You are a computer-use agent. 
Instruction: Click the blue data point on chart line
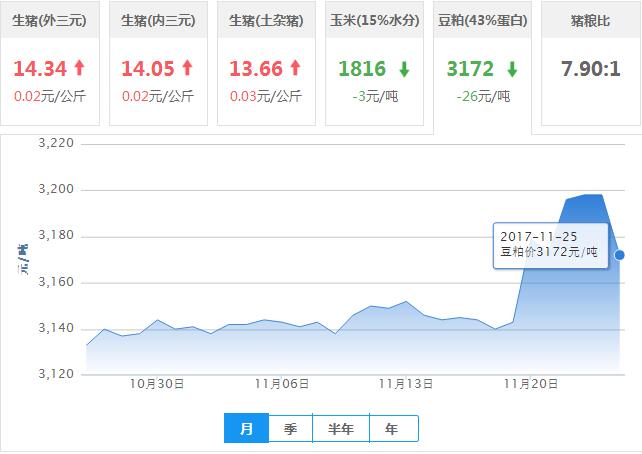click(x=619, y=255)
